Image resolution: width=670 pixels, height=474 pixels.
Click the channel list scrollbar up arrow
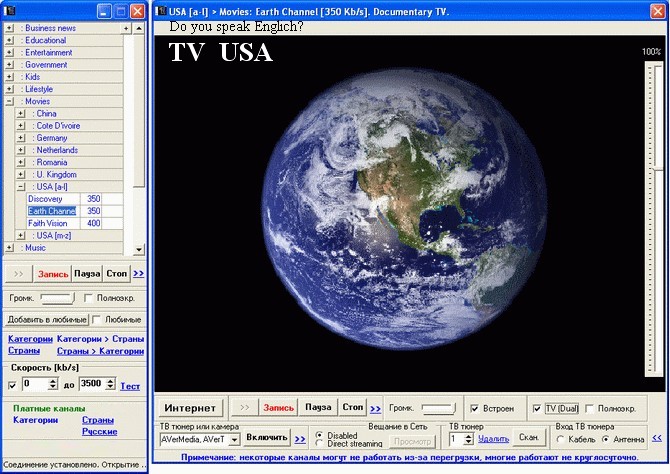click(139, 29)
